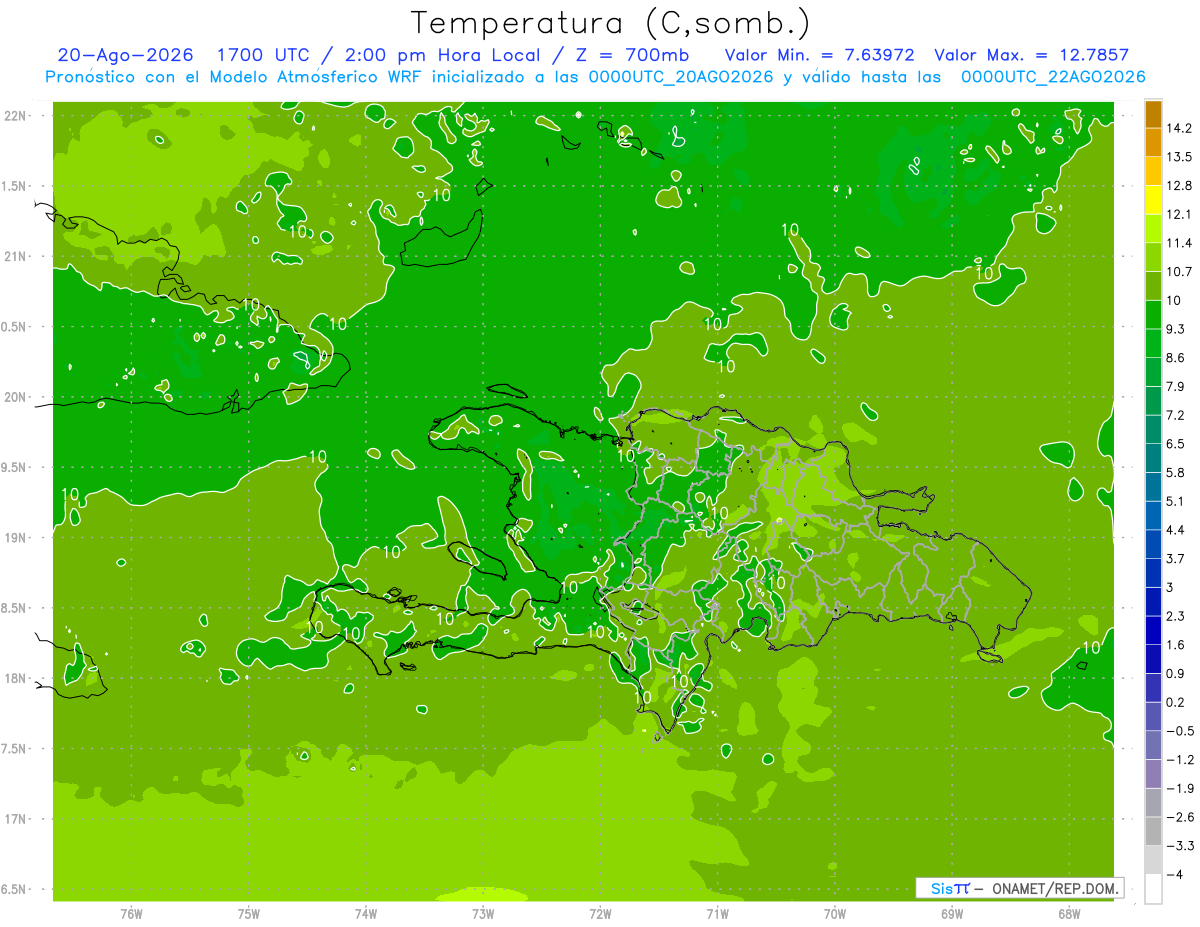Click the '21N' latitude axis label

coord(17,257)
